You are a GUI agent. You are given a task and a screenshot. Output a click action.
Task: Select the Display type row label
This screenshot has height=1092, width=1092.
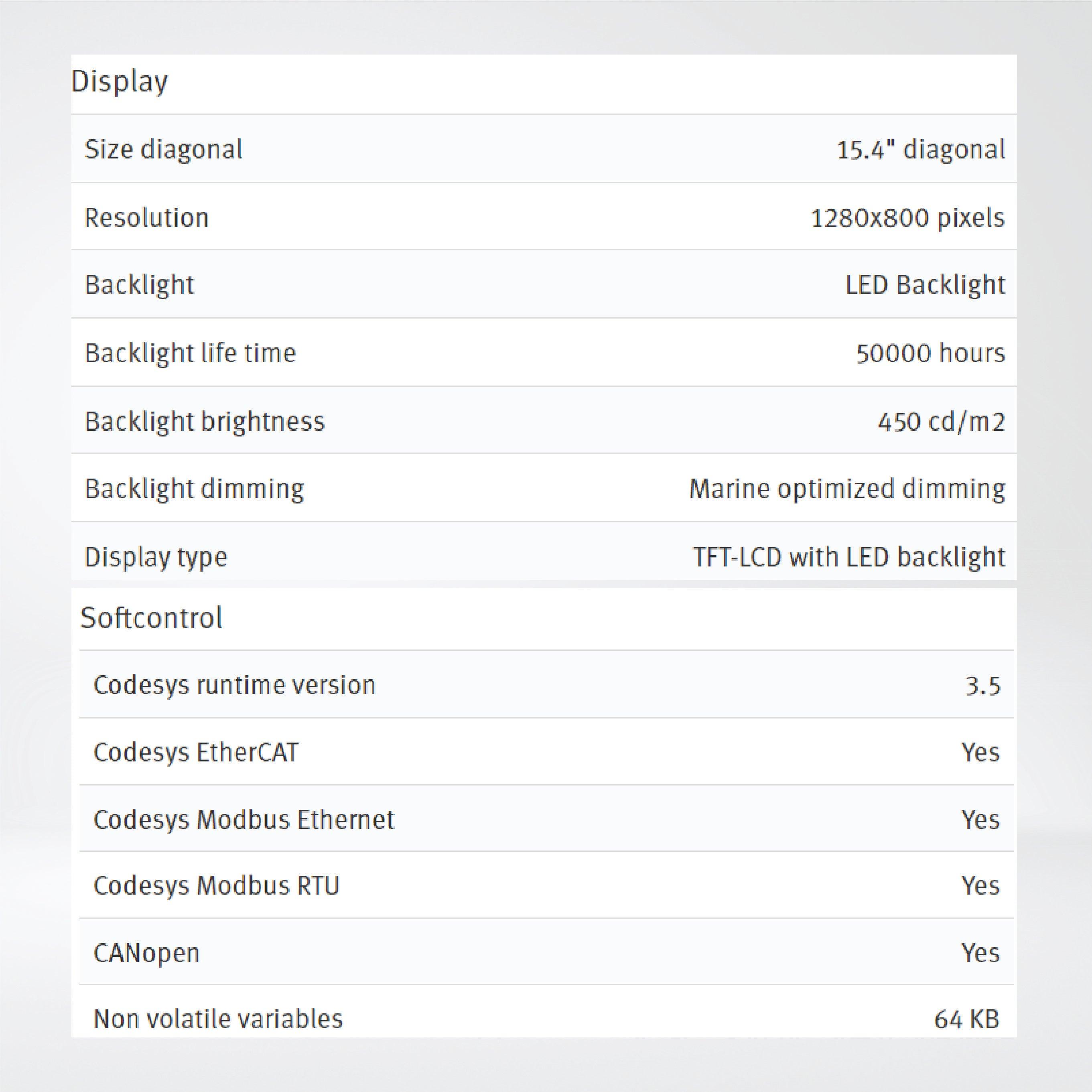[155, 557]
